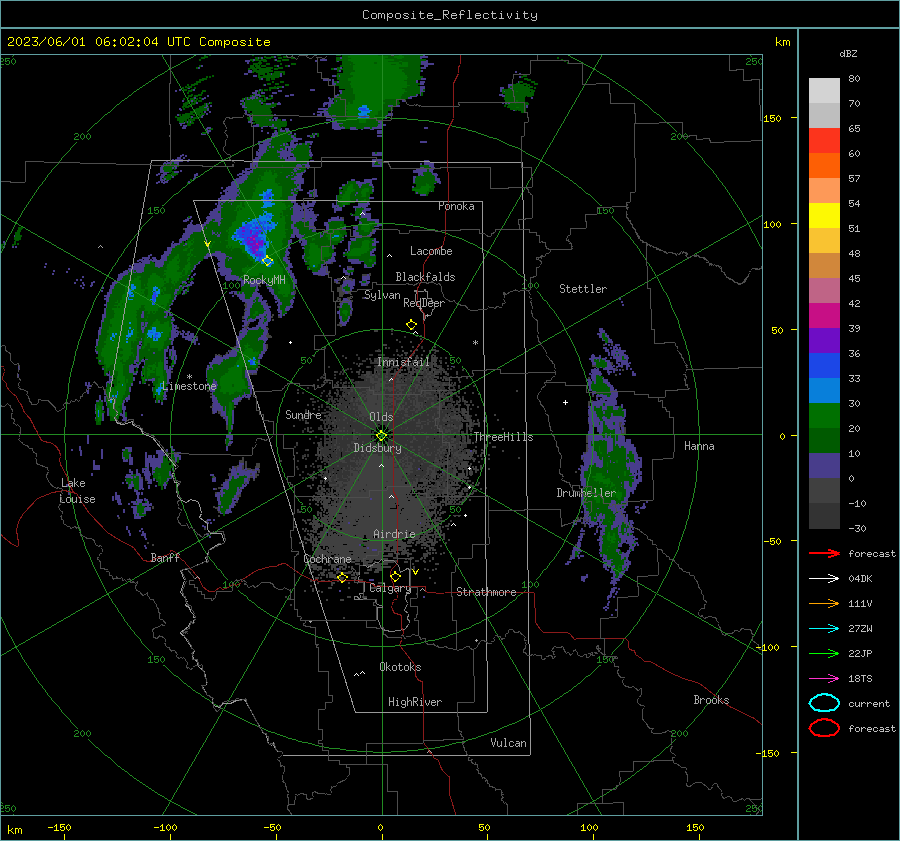The height and width of the screenshot is (841, 900).
Task: Click the magenta 18TS arrow in legend
Action: click(824, 679)
